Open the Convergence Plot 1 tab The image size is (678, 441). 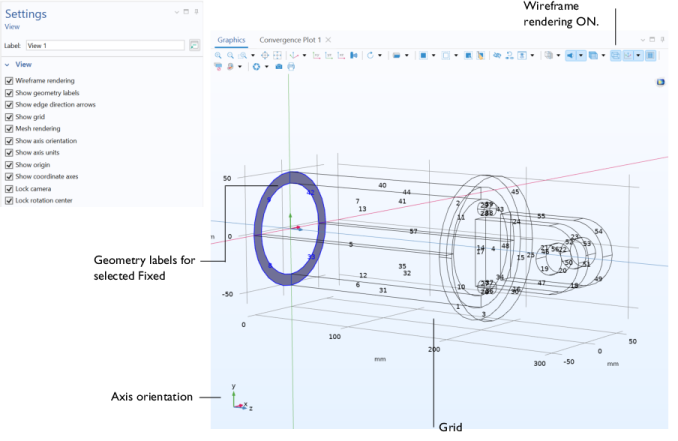[290, 40]
